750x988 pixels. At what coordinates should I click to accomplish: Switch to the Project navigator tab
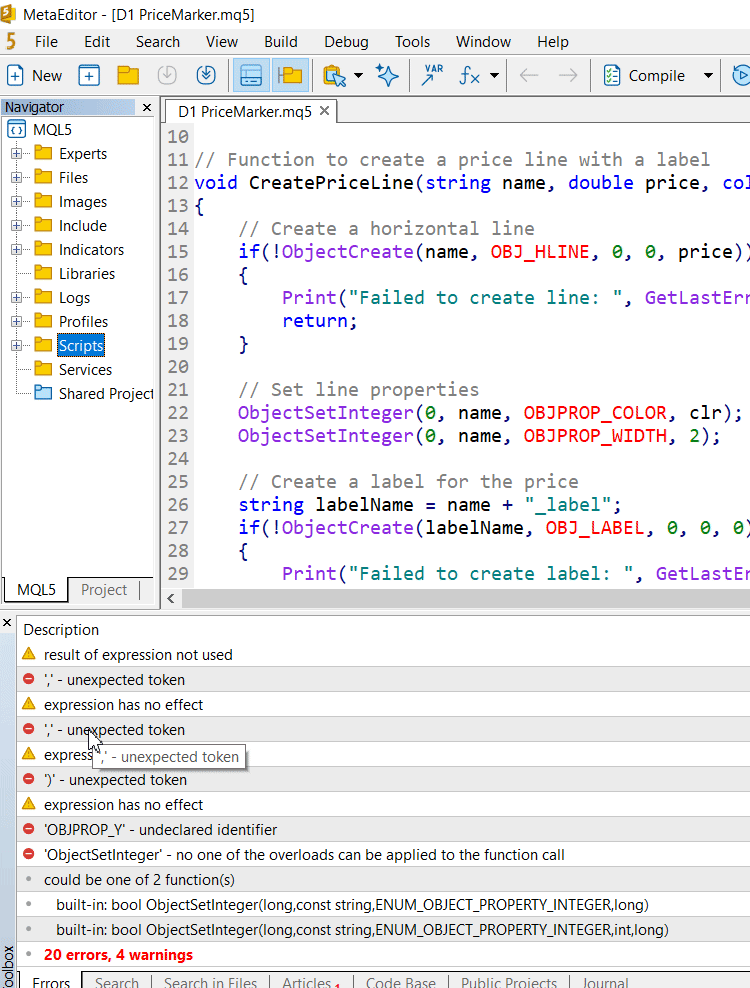click(x=103, y=590)
